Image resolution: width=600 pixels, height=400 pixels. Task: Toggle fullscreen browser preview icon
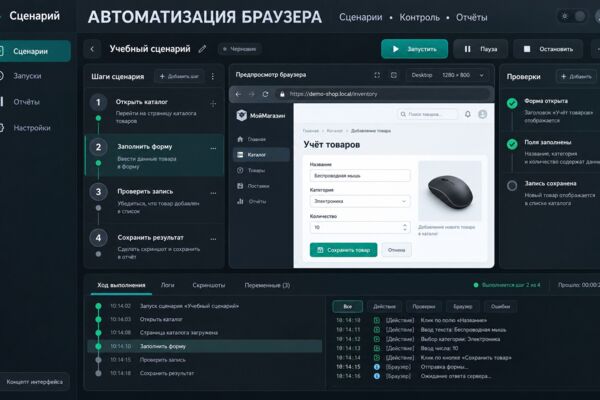[x=377, y=75]
